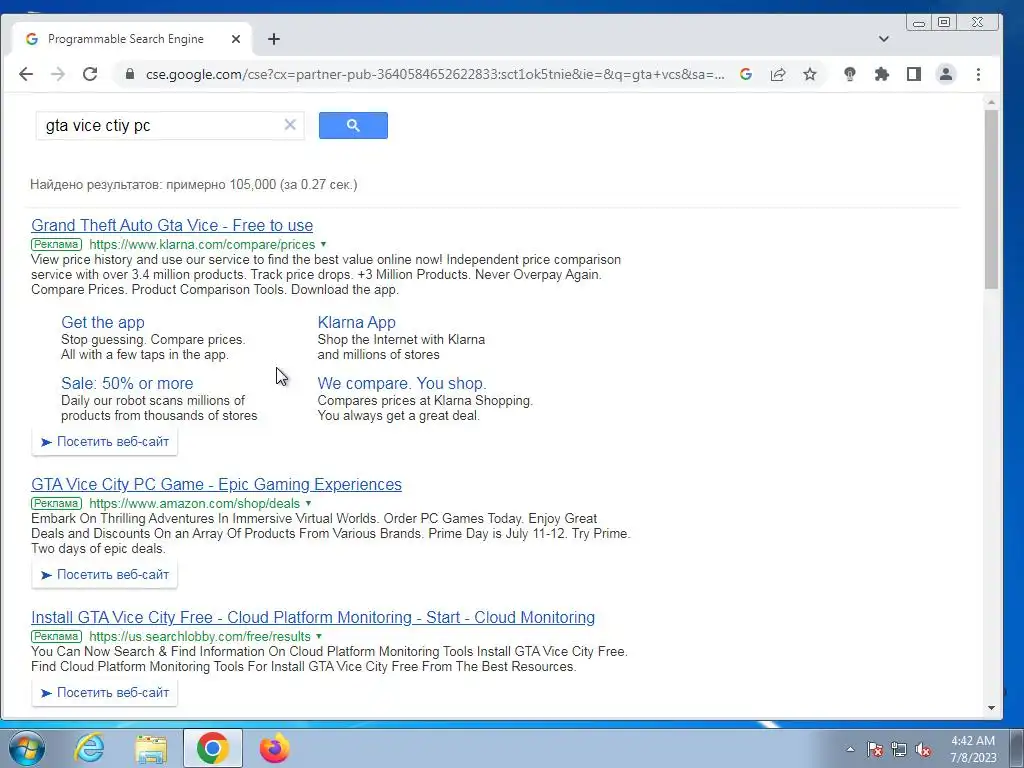
Task: Click visit website button under Klarna ad
Action: 104,442
